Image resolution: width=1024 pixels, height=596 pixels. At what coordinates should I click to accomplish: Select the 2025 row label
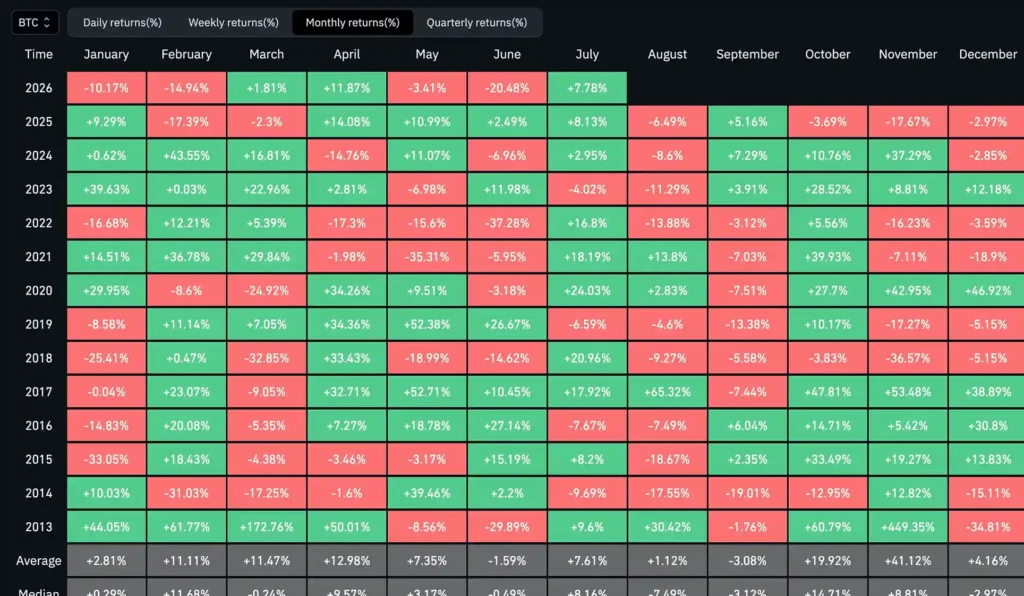pyautogui.click(x=39, y=122)
